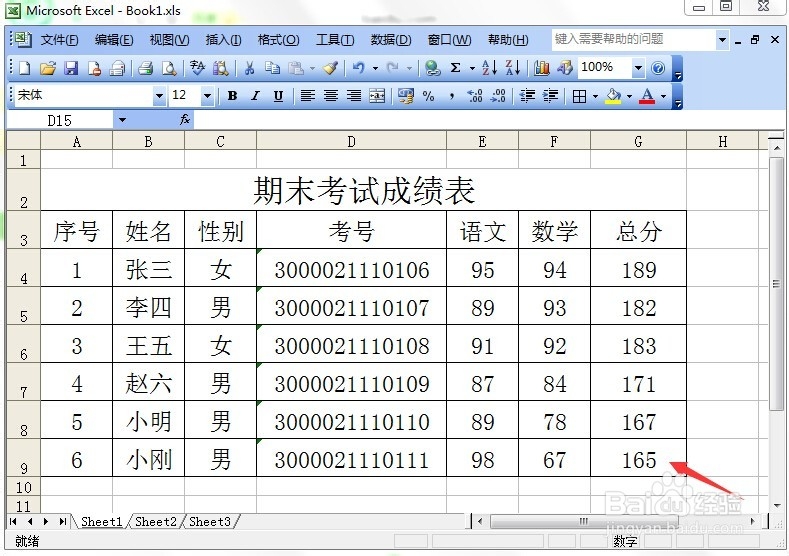The height and width of the screenshot is (556, 789).
Task: Click the Name Box showing D15
Action: coord(60,120)
